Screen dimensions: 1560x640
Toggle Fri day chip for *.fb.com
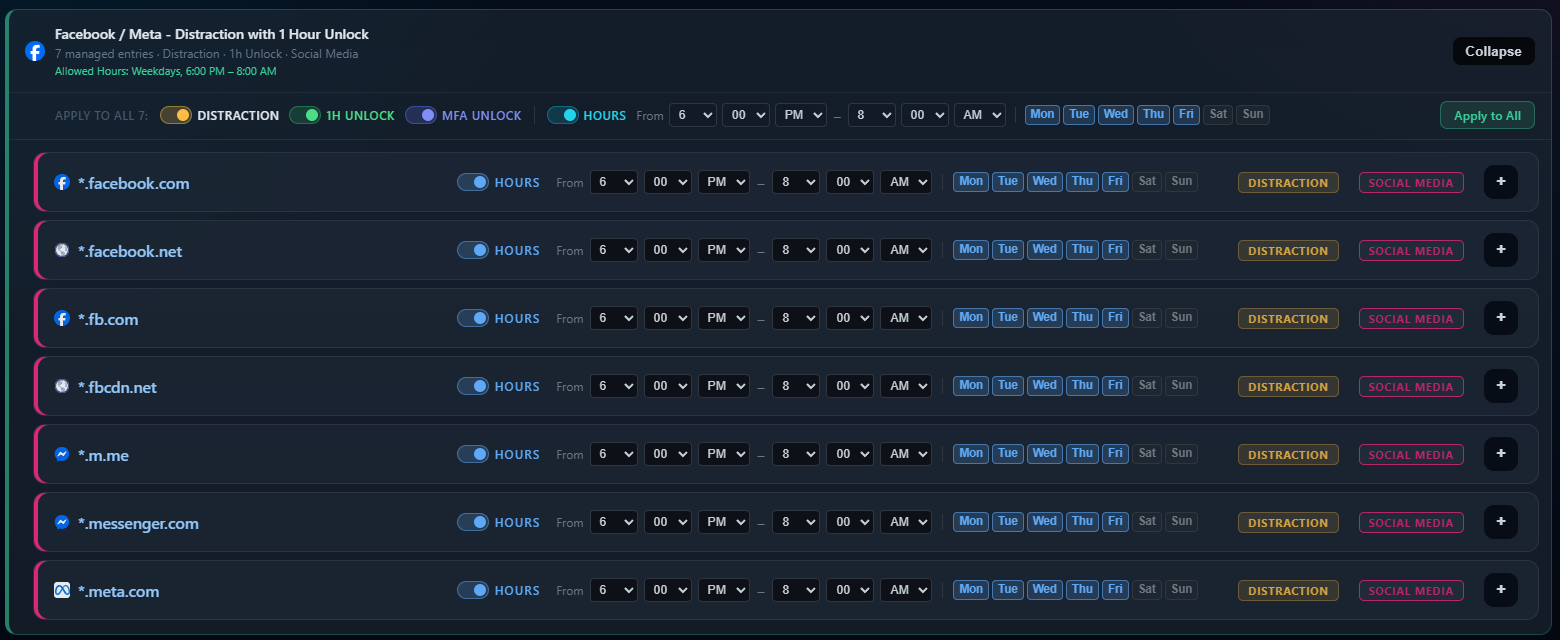coord(1115,317)
